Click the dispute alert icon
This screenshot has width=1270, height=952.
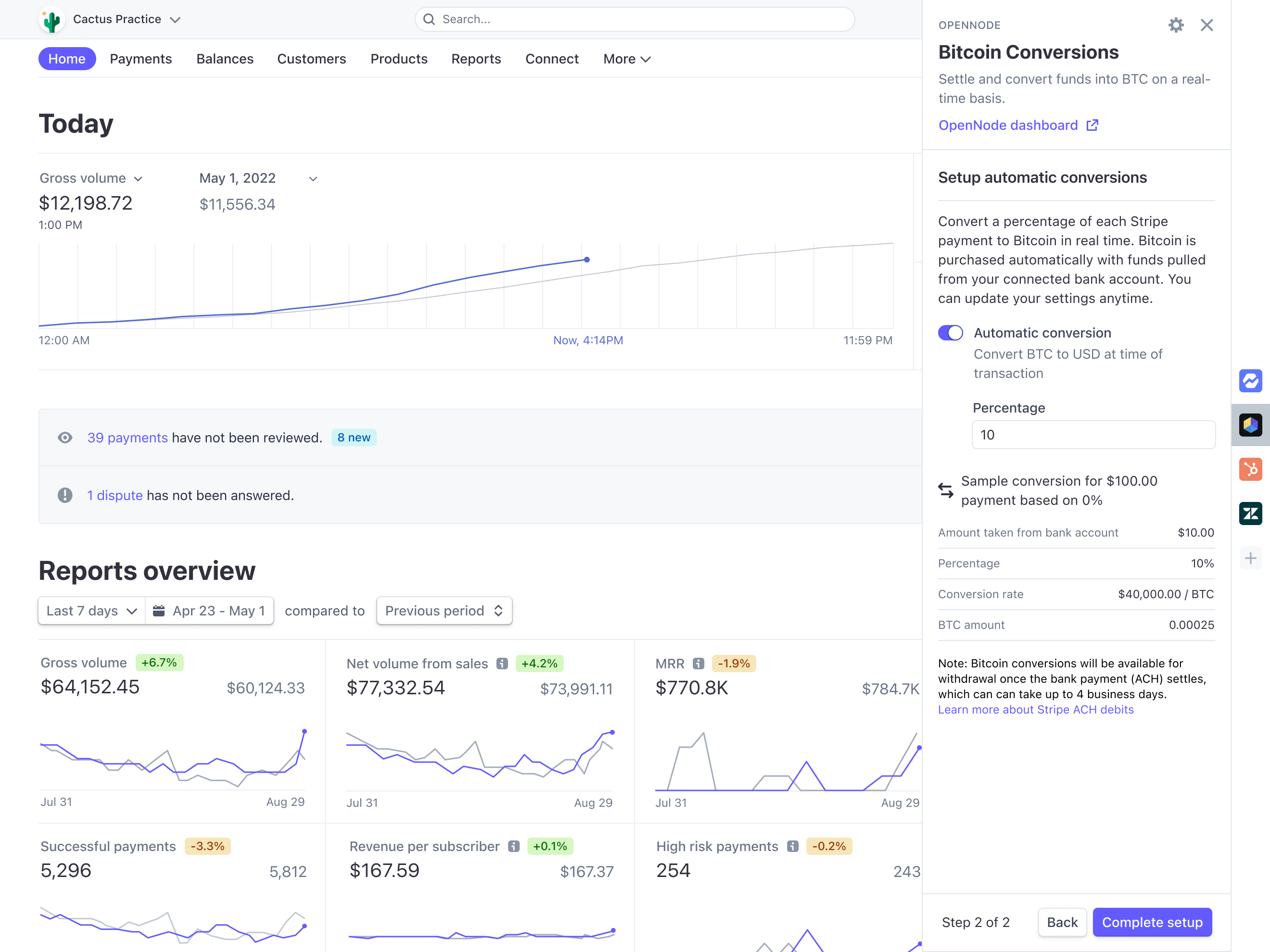[x=65, y=495]
